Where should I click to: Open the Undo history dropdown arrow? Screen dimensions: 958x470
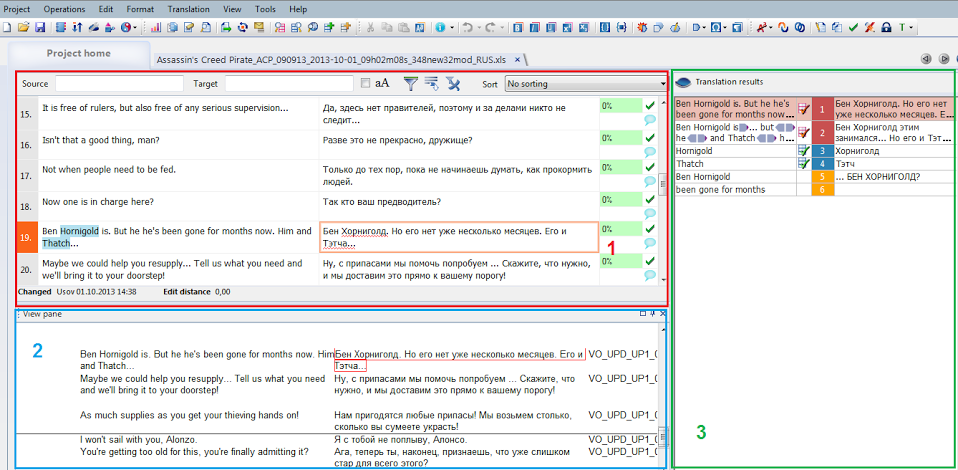tap(478, 27)
